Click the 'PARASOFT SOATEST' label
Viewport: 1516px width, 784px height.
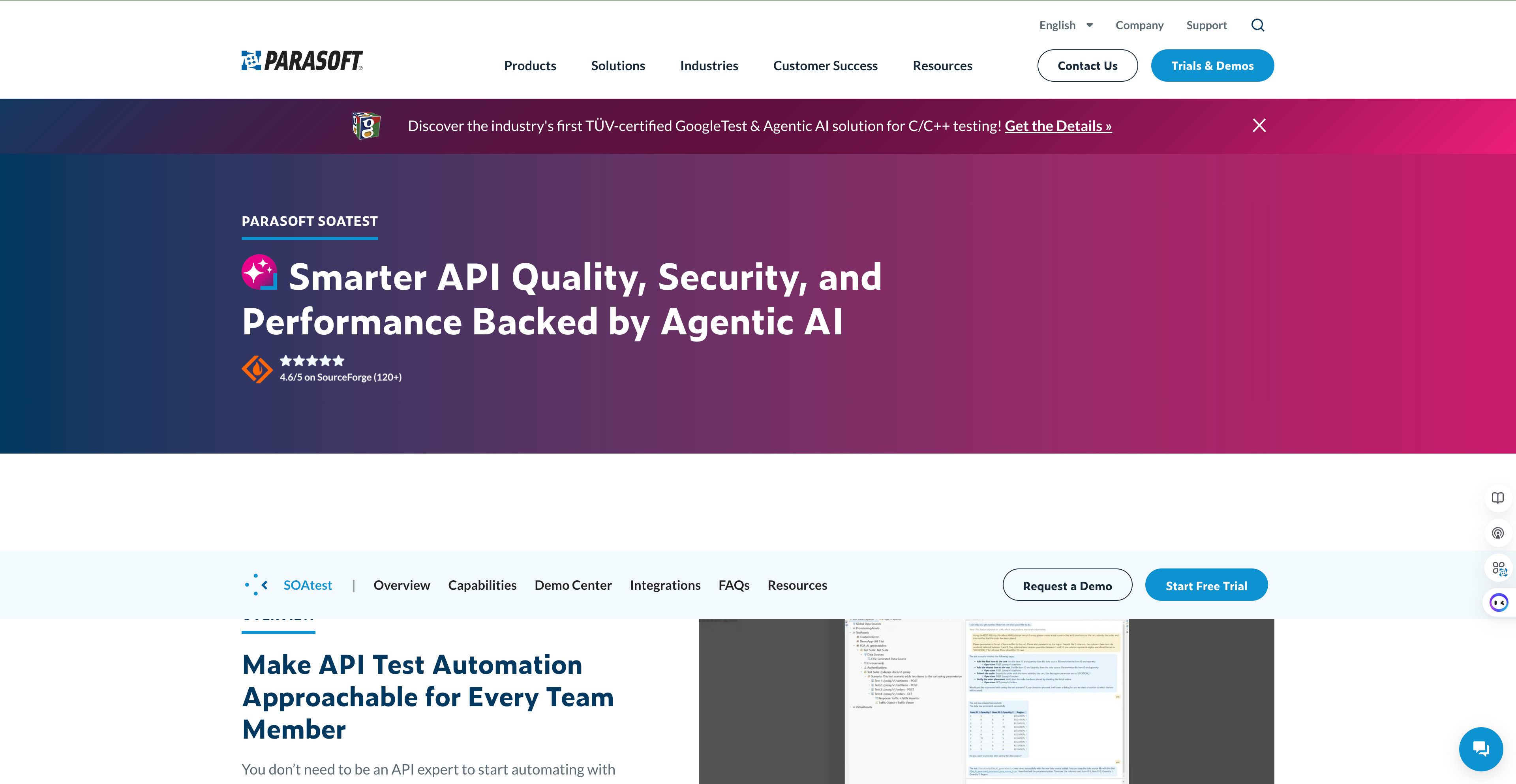(x=310, y=221)
